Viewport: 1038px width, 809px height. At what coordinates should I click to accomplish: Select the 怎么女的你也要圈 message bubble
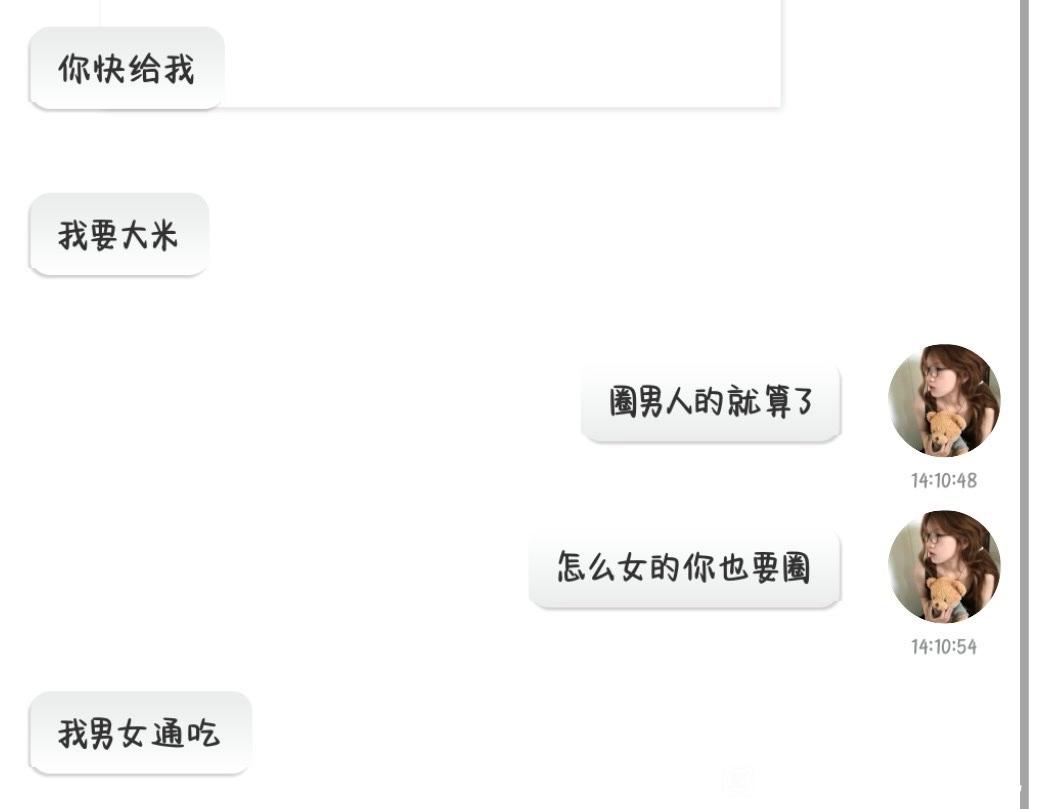click(x=684, y=569)
